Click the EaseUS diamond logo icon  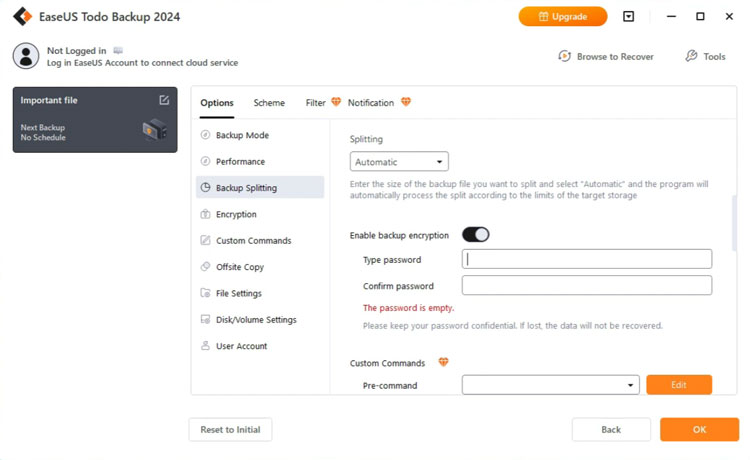[x=22, y=16]
